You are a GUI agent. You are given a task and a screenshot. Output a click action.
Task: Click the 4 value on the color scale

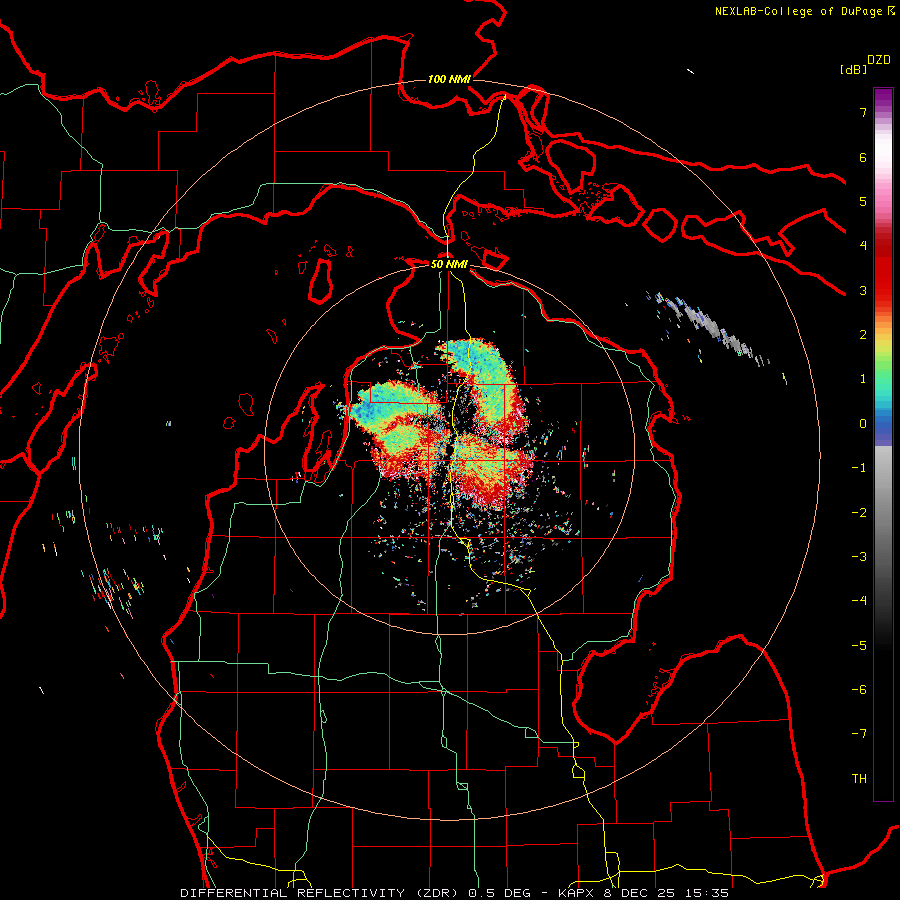point(863,246)
